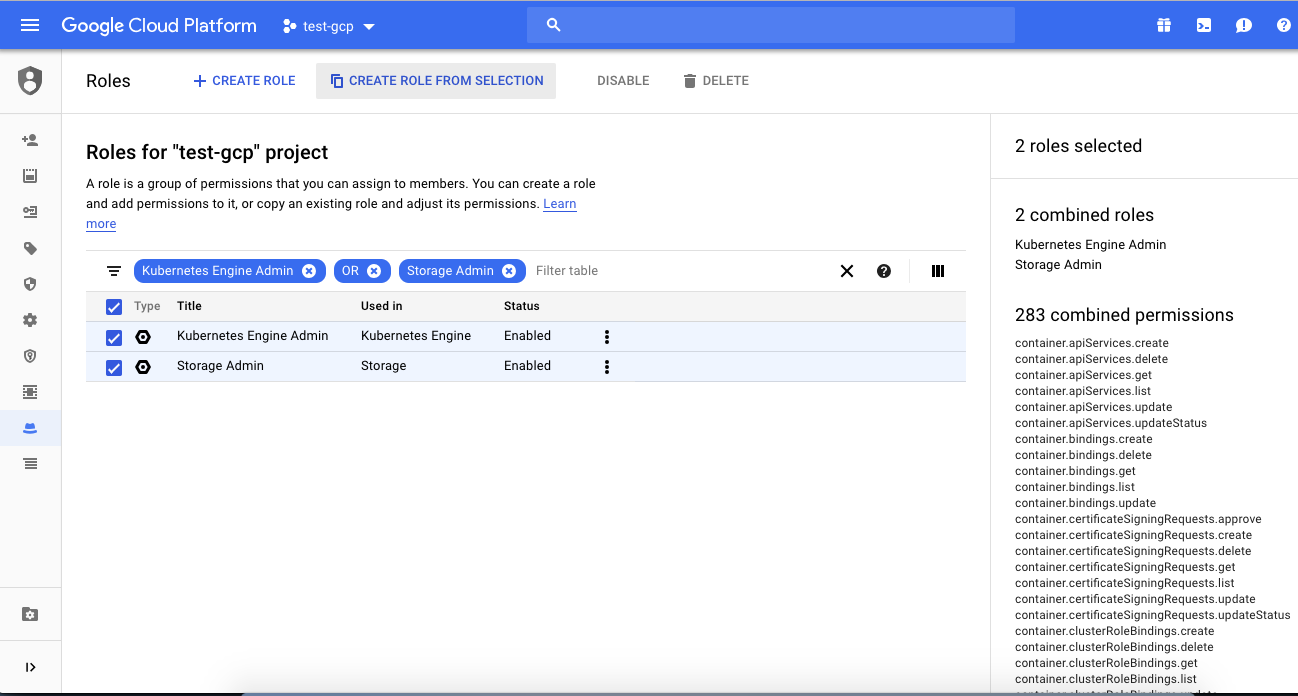Click the type icon for Storage Admin

tap(143, 367)
